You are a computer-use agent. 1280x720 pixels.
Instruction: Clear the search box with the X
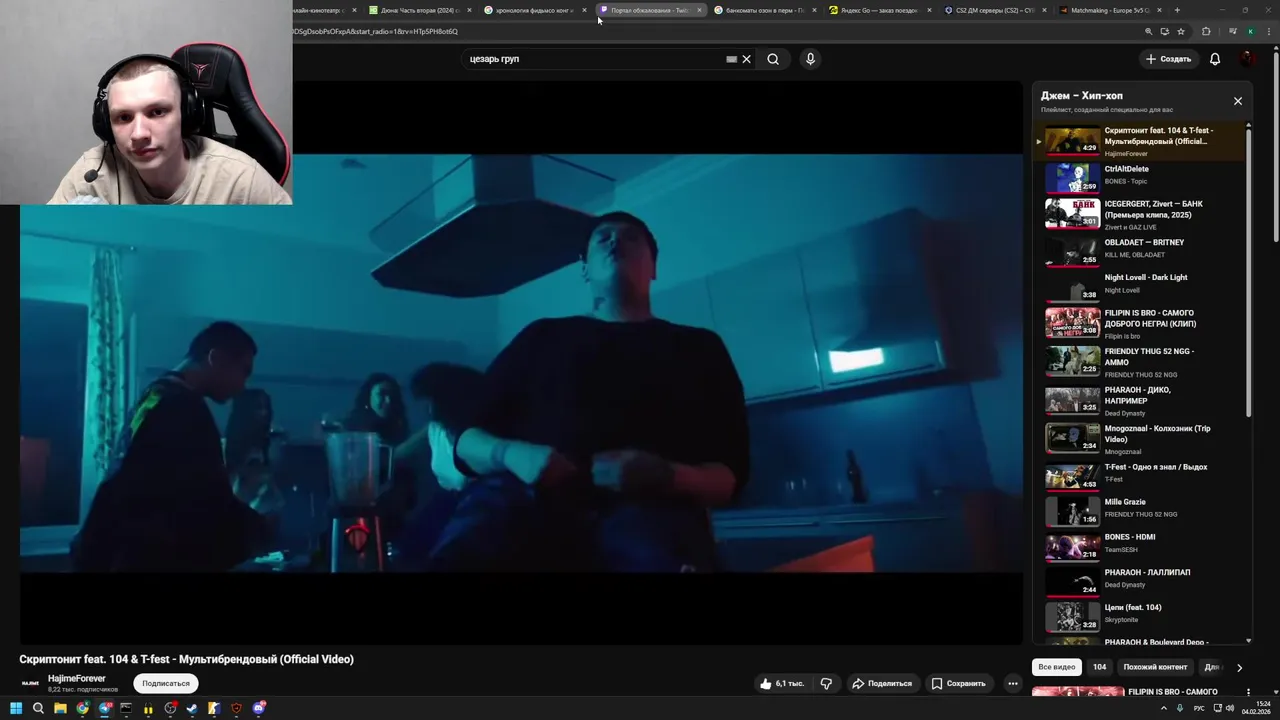[746, 59]
